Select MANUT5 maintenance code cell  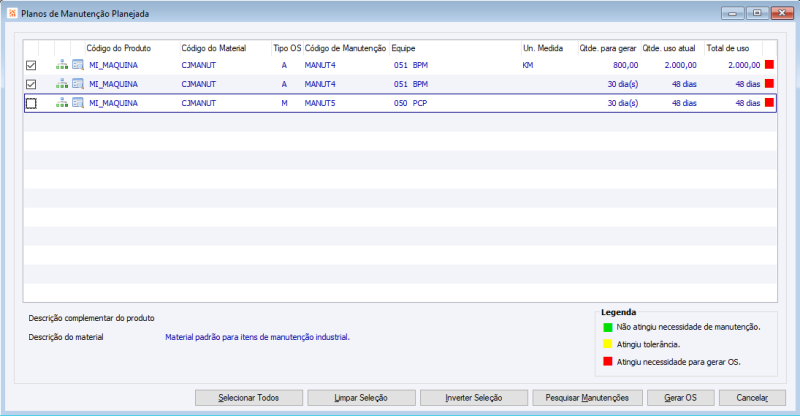(x=320, y=103)
